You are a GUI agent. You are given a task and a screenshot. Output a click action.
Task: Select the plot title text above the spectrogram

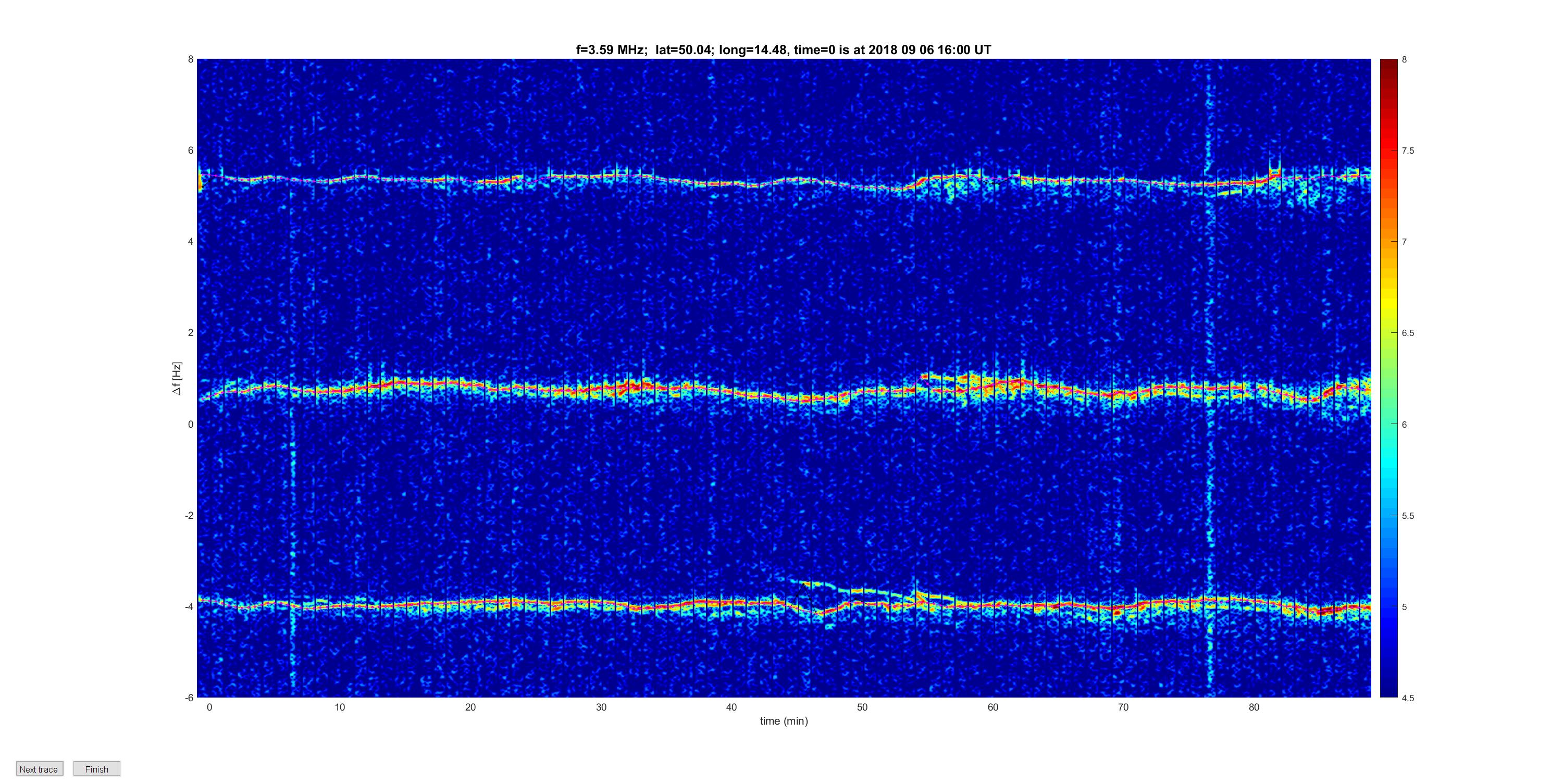(x=783, y=50)
